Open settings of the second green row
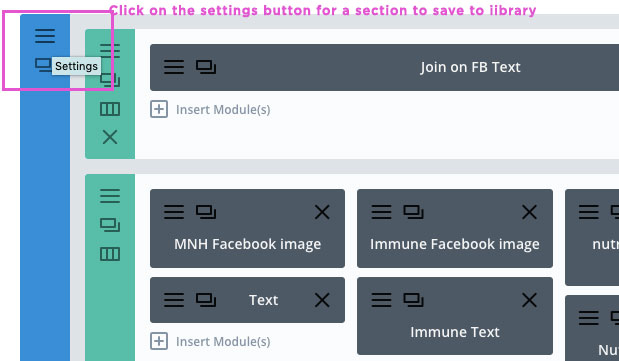This screenshot has height=361, width=619. (x=110, y=196)
